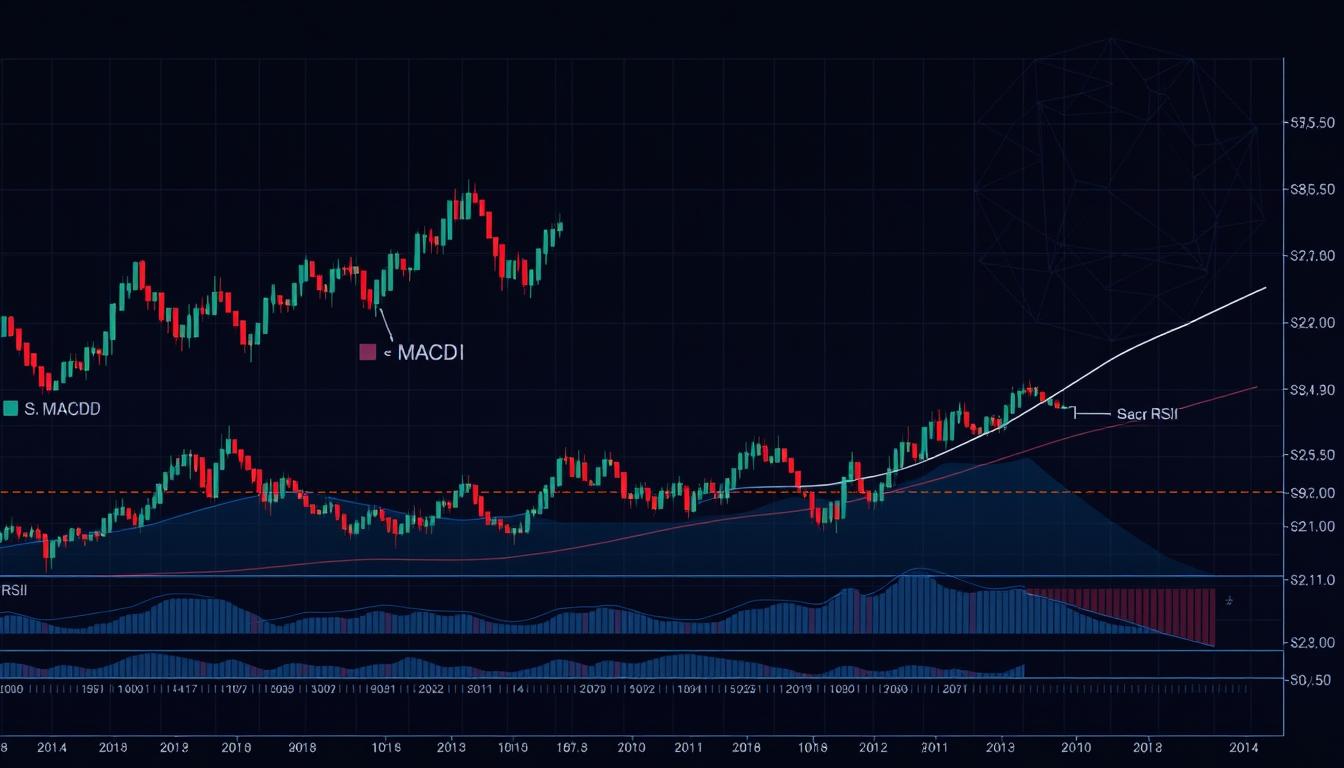Click the small marker icon beside the red histogram

[1229, 601]
